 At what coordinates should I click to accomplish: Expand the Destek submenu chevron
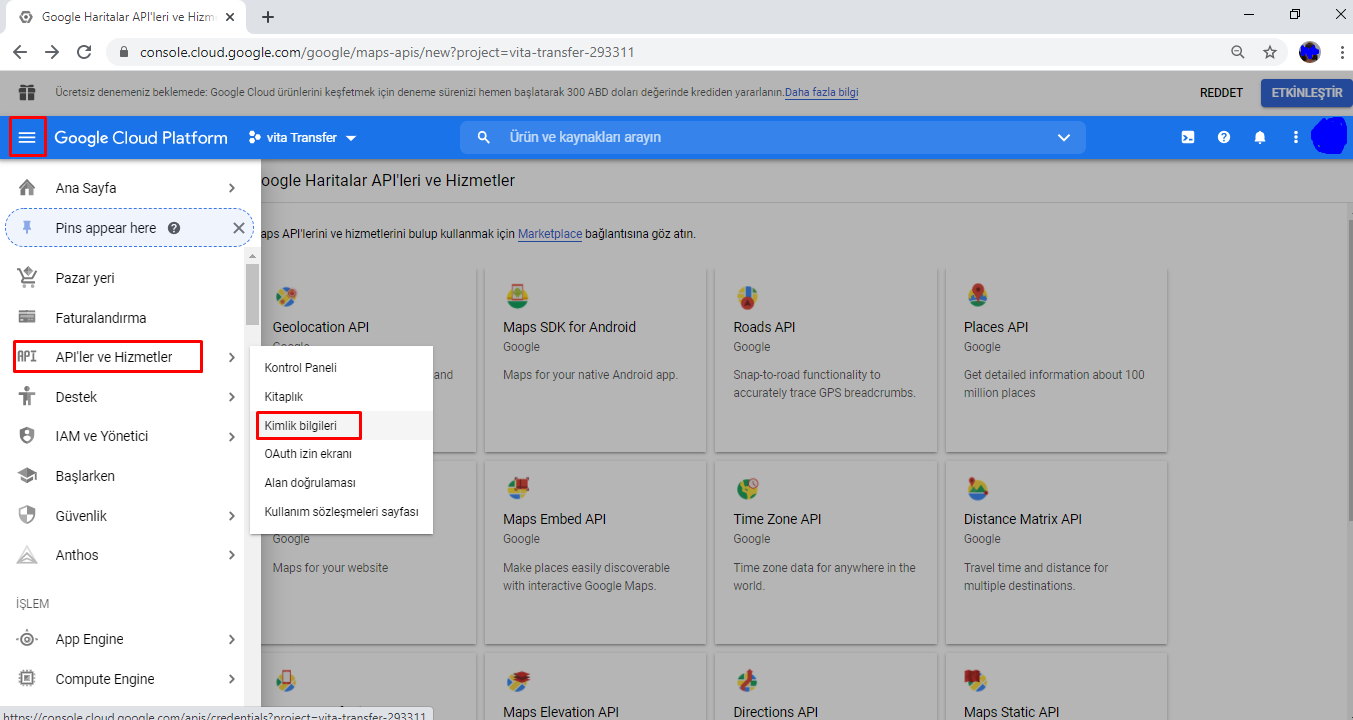pos(232,397)
